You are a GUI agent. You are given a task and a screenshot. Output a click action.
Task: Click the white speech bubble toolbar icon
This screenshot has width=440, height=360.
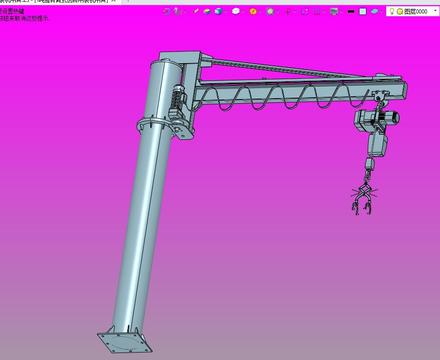click(x=236, y=11)
